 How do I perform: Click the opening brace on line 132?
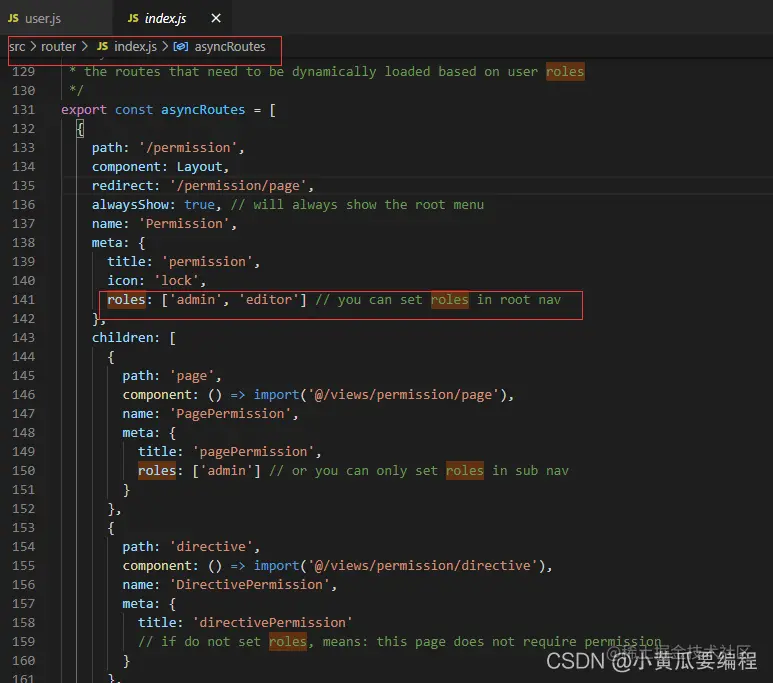(x=80, y=129)
